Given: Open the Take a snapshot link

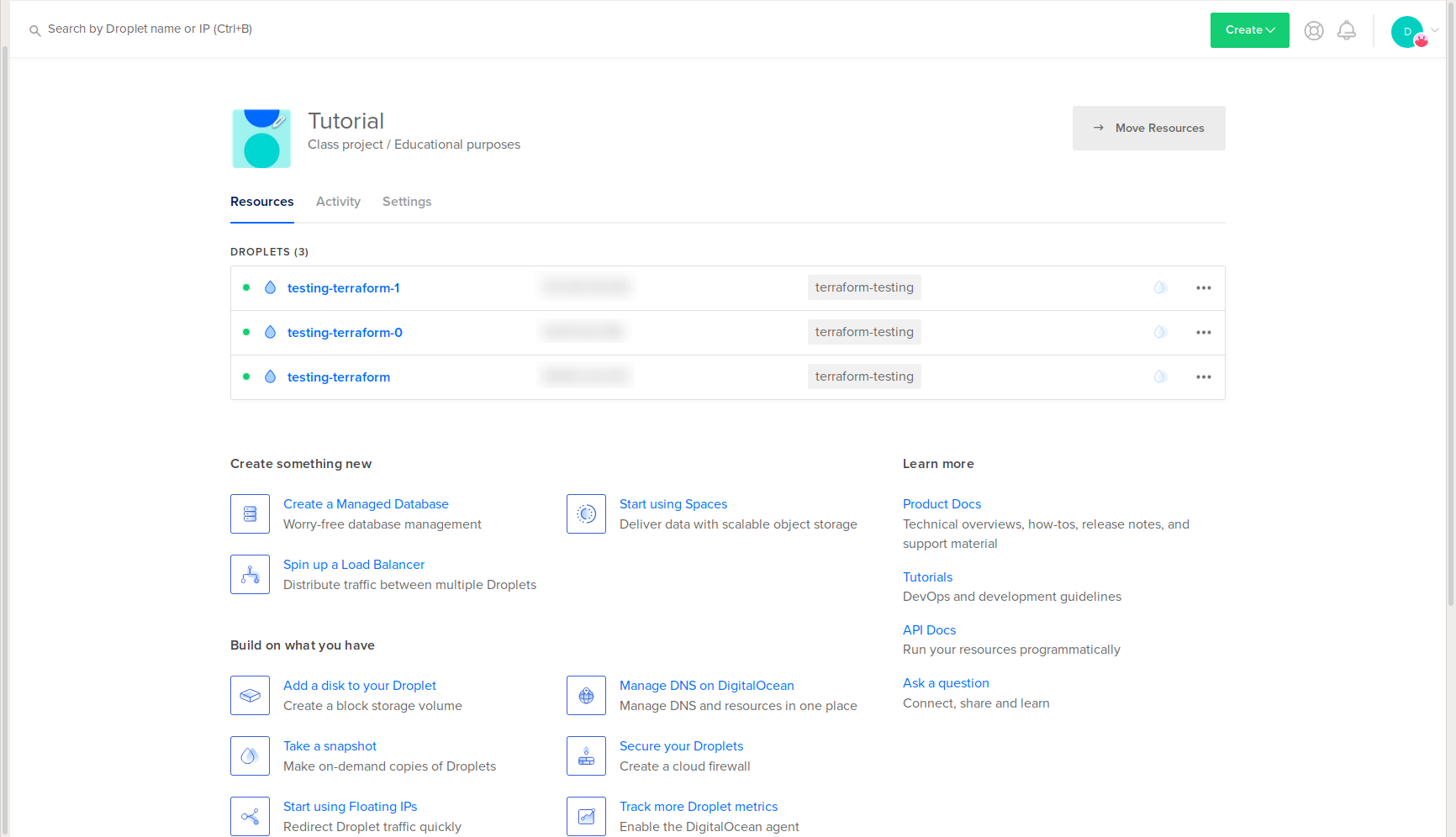Looking at the screenshot, I should [330, 746].
